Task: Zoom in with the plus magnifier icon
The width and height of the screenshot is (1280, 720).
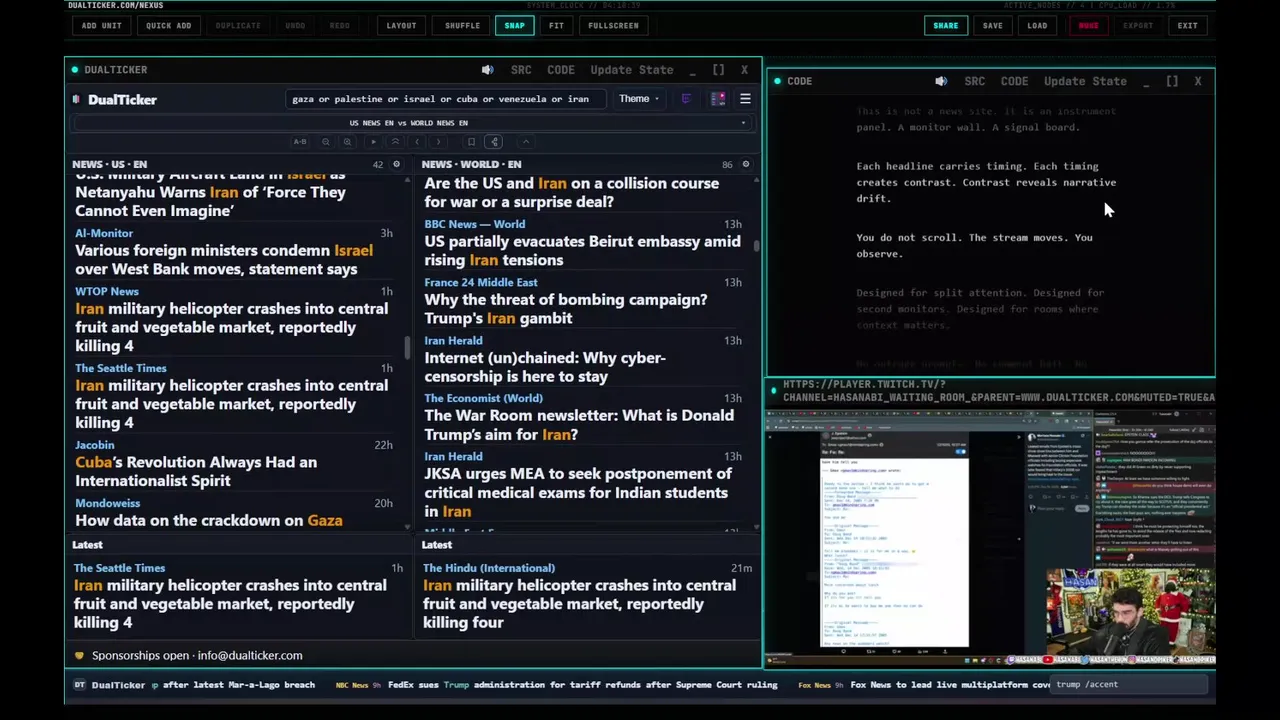Action: click(347, 142)
